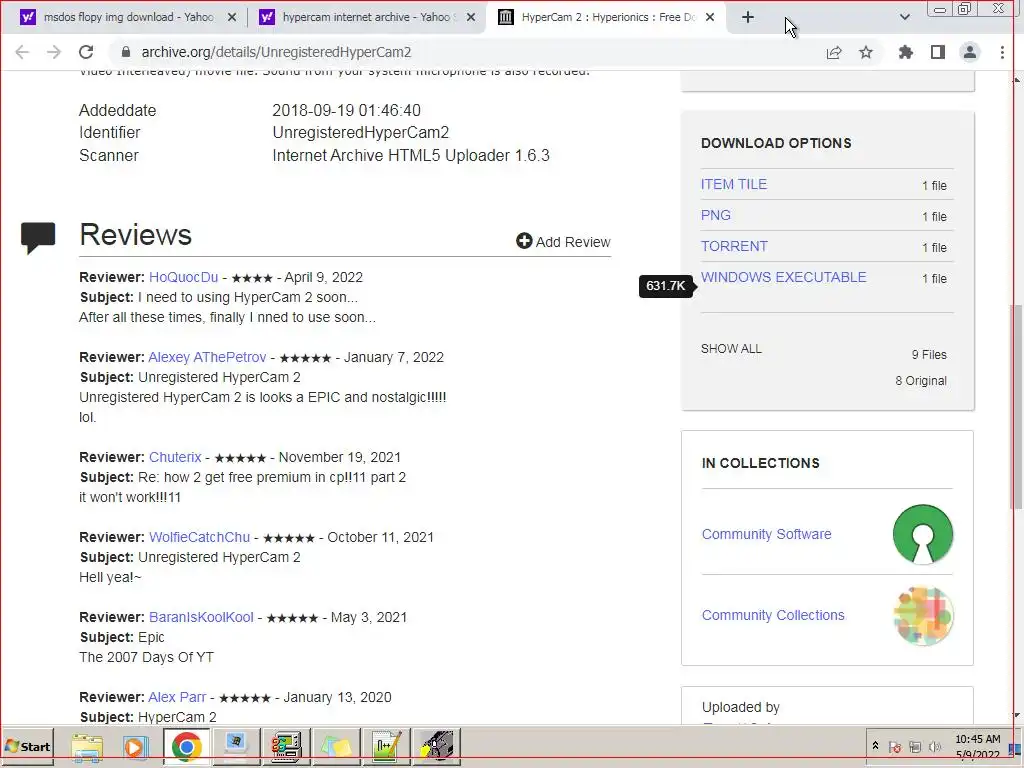Open a new browser tab

[x=748, y=18]
